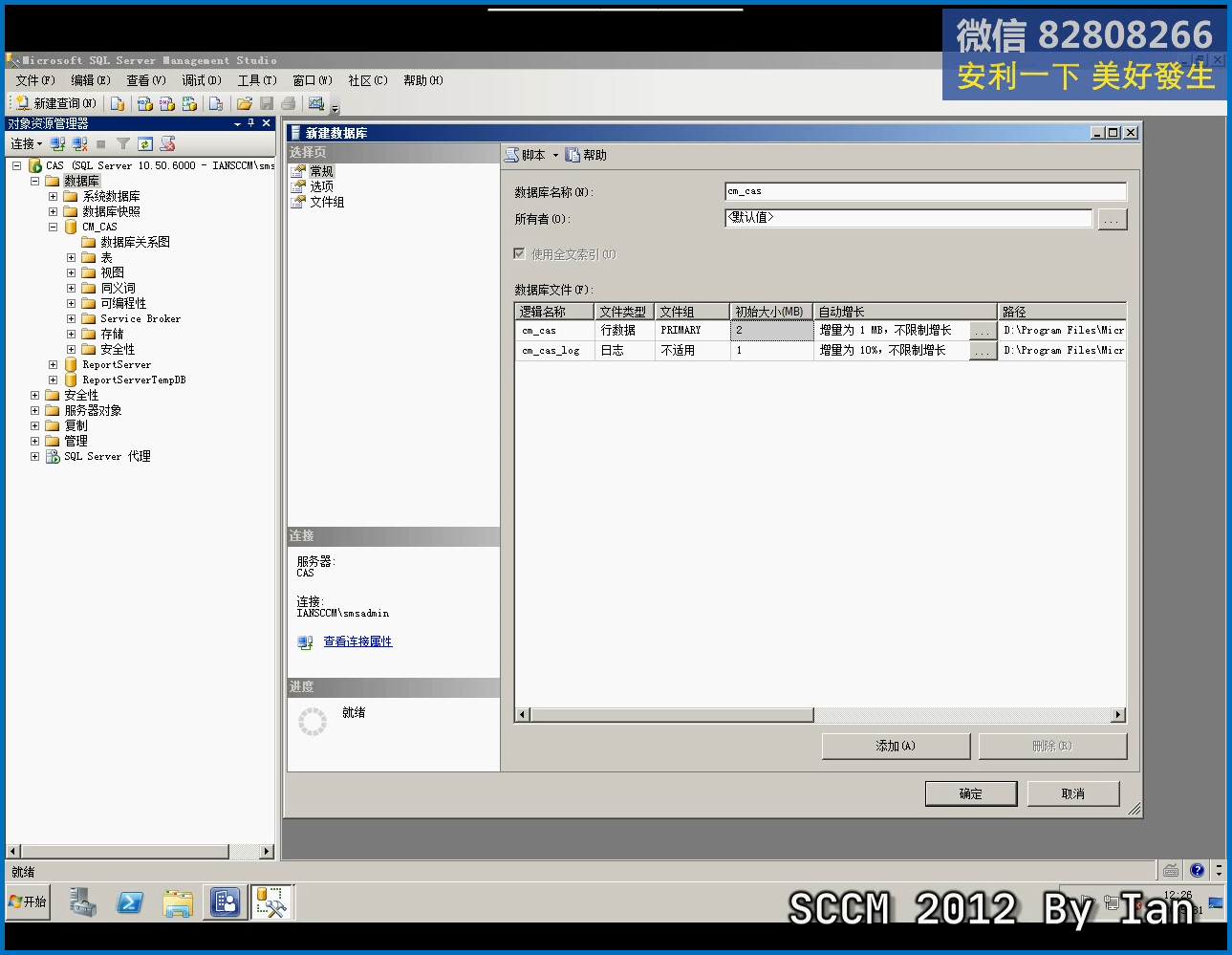Click the Stop icon in Object Explorer toolbar

101,144
